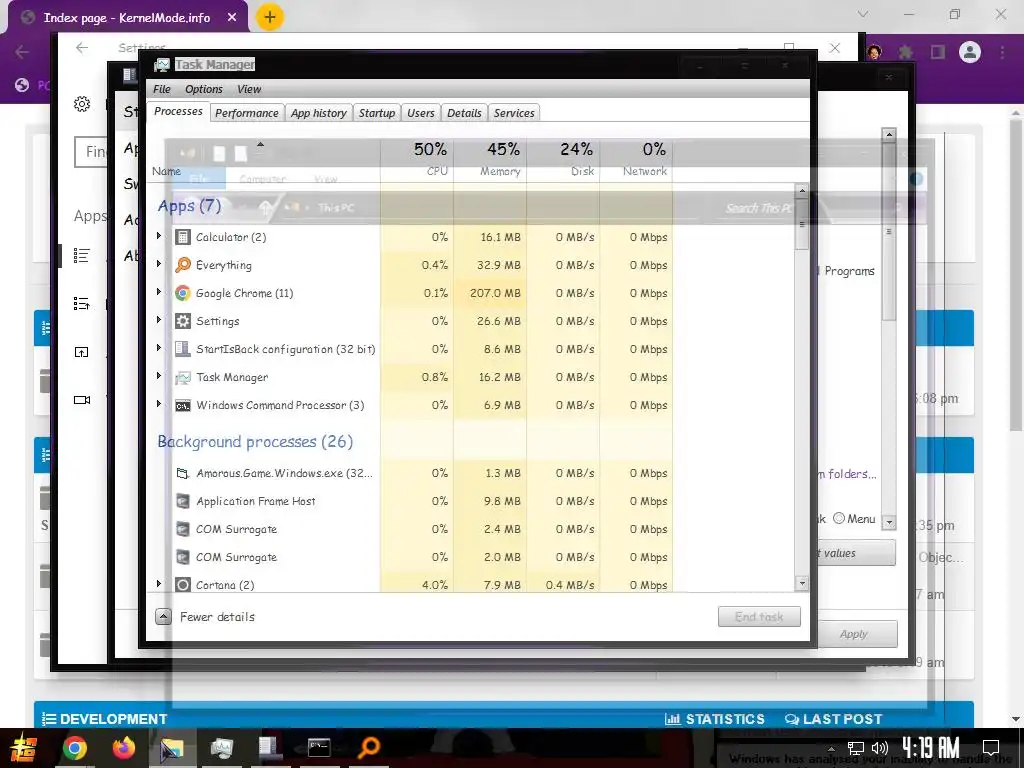Open Chrome's three-dot menu
Viewport: 1024px width, 768px height.
click(x=1002, y=52)
